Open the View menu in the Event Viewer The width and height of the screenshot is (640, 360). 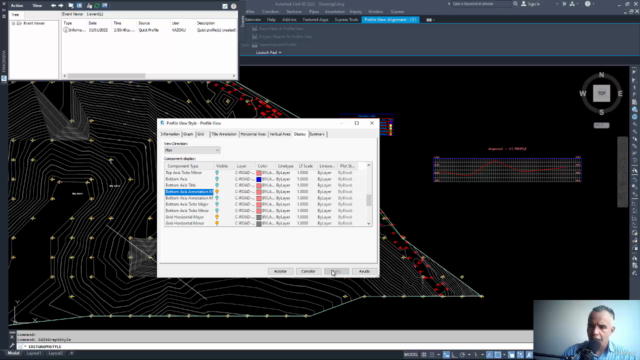[37, 6]
